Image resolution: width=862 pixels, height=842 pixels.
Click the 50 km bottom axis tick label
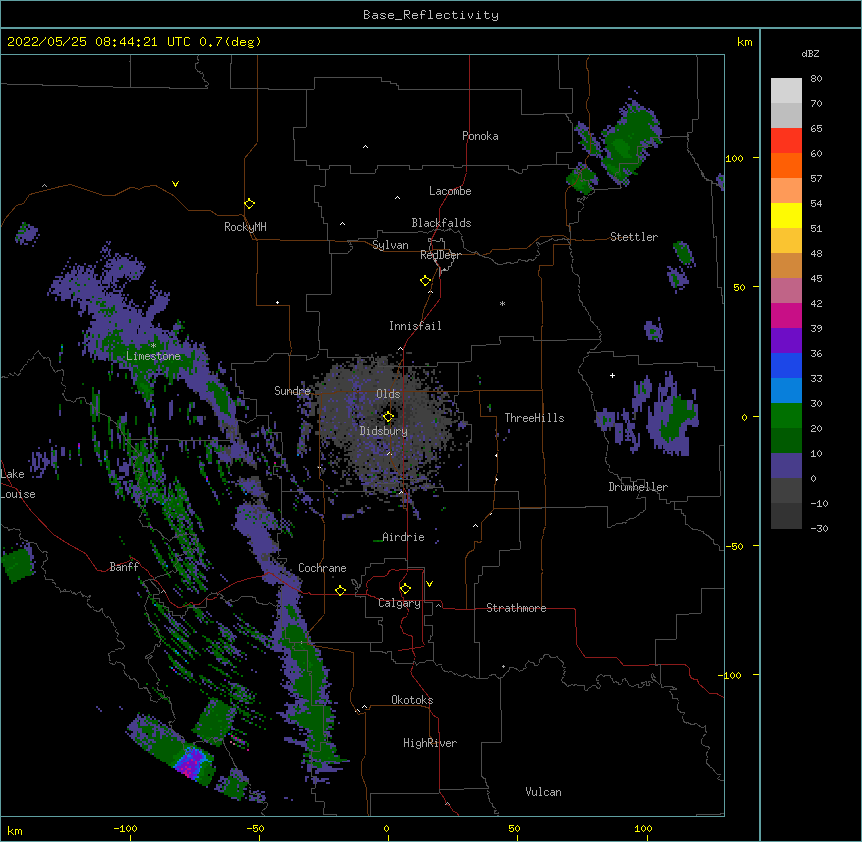click(x=515, y=828)
